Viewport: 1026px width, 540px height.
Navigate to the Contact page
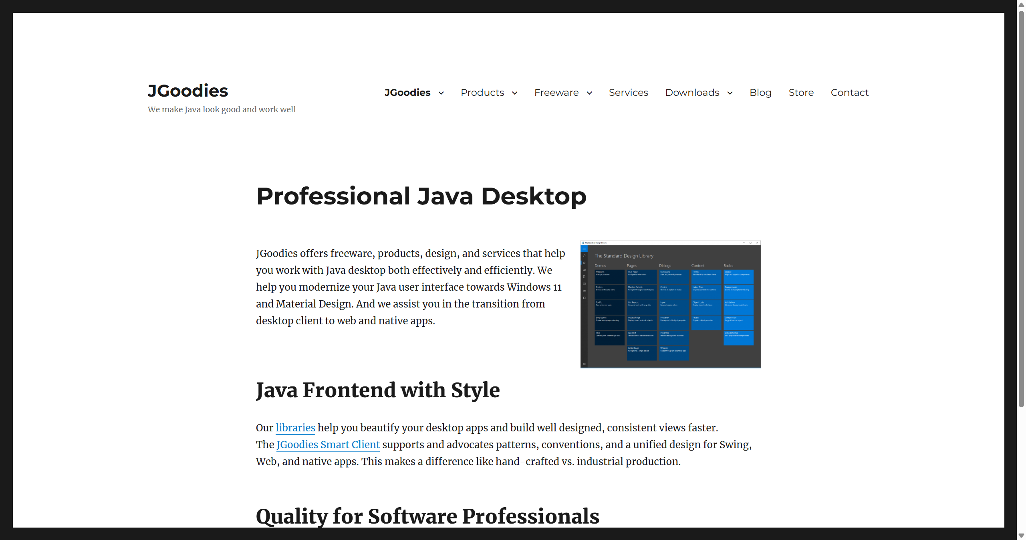click(849, 93)
